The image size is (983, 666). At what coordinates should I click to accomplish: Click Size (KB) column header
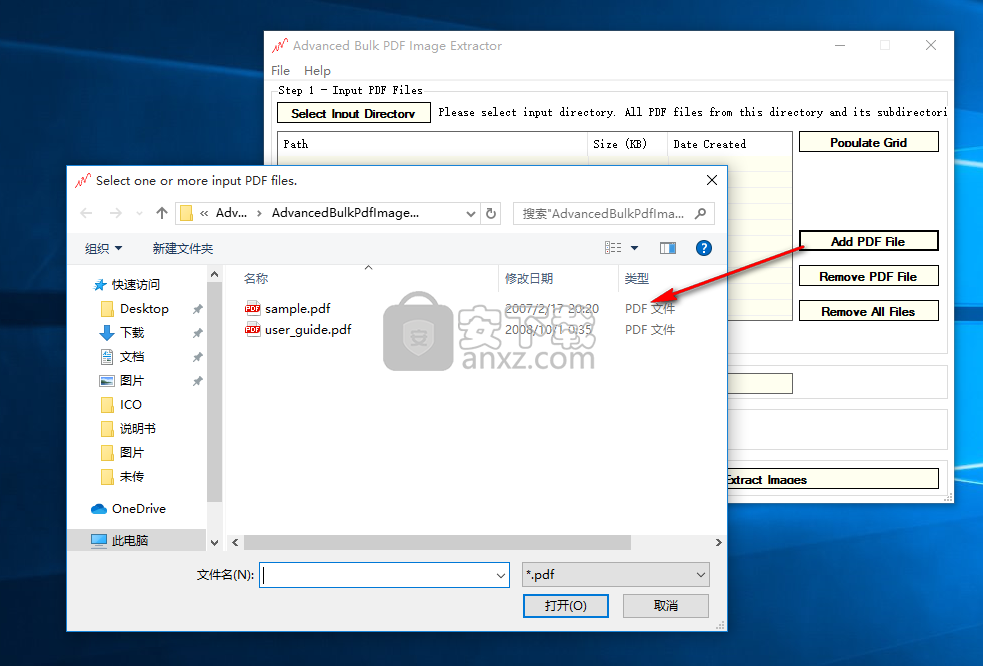(x=628, y=144)
